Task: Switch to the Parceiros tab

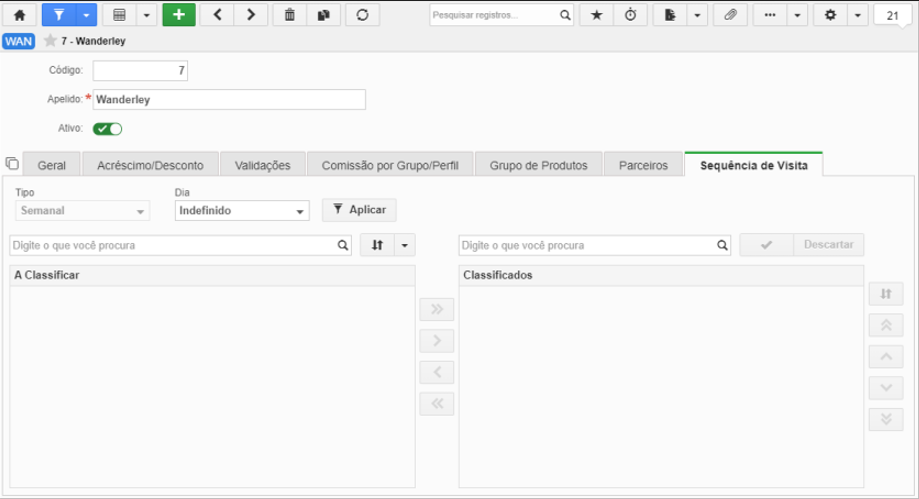Action: pos(643,165)
